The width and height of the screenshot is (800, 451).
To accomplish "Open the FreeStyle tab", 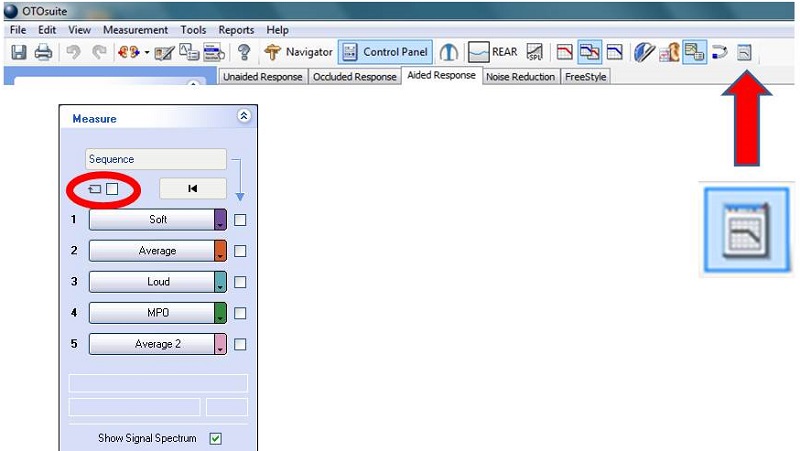I will pyautogui.click(x=586, y=77).
